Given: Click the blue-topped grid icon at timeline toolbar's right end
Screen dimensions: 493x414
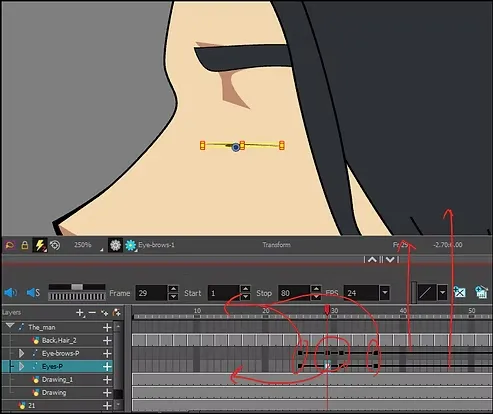Looking at the screenshot, I should point(481,292).
